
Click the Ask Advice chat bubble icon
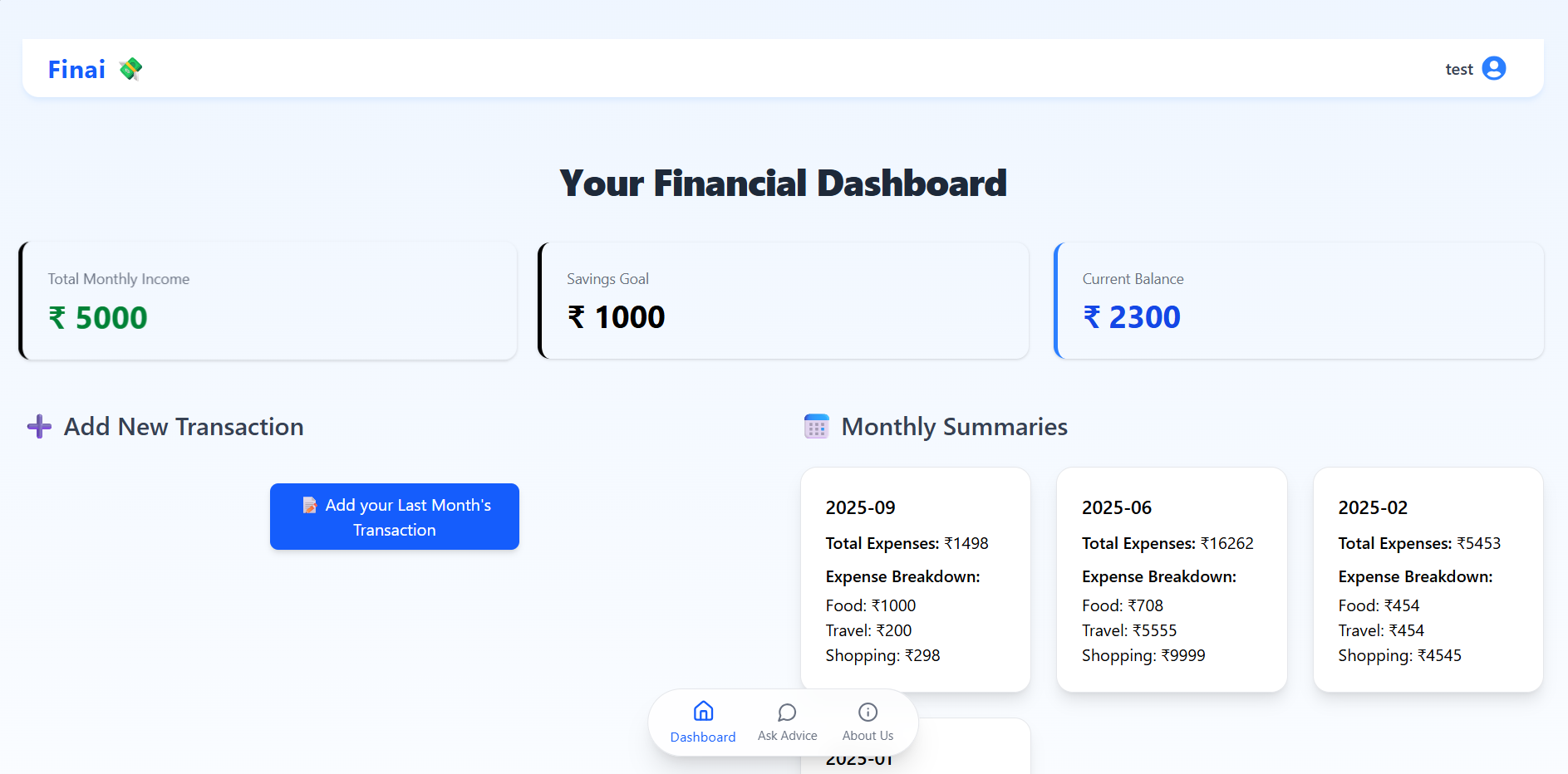click(787, 712)
